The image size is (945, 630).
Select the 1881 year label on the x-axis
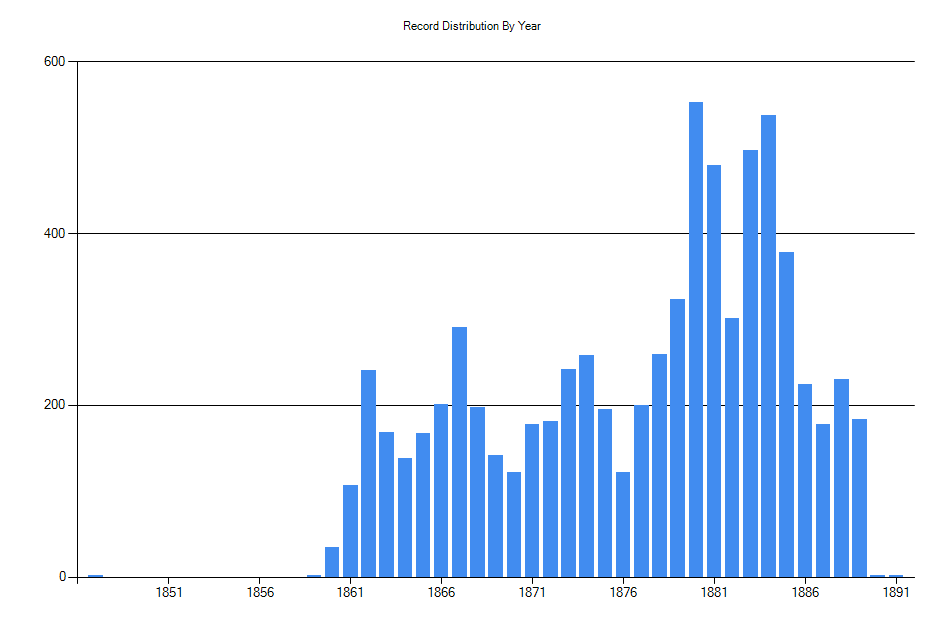point(714,593)
